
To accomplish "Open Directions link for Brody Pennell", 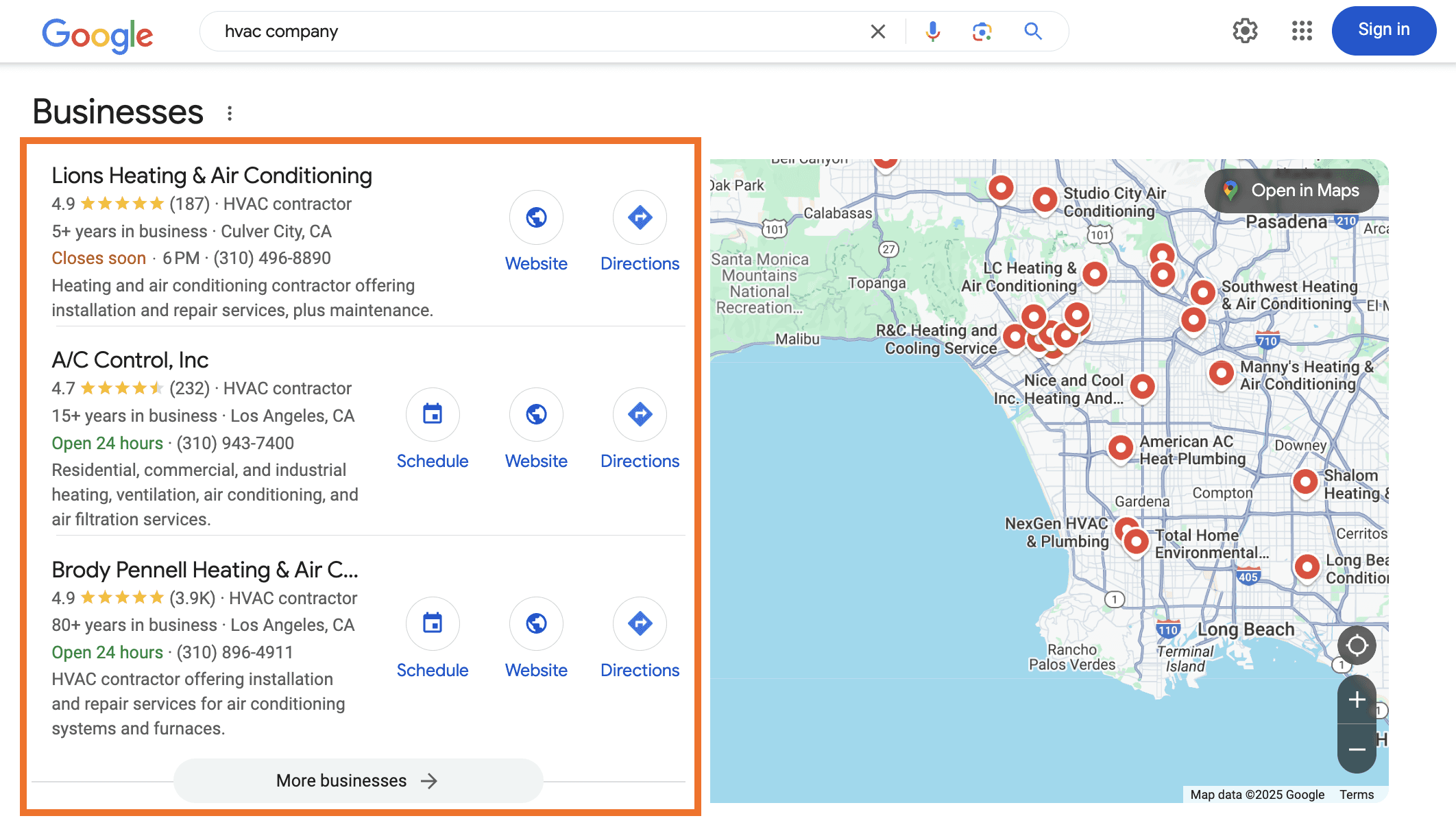I will tap(640, 671).
